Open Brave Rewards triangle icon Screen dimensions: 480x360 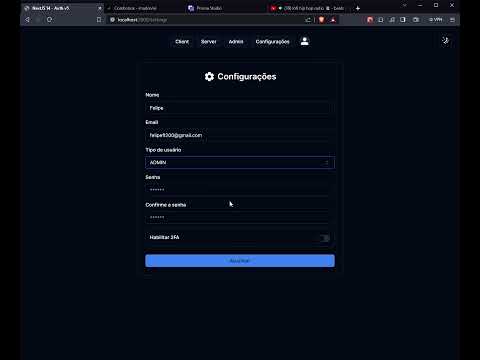(x=333, y=20)
